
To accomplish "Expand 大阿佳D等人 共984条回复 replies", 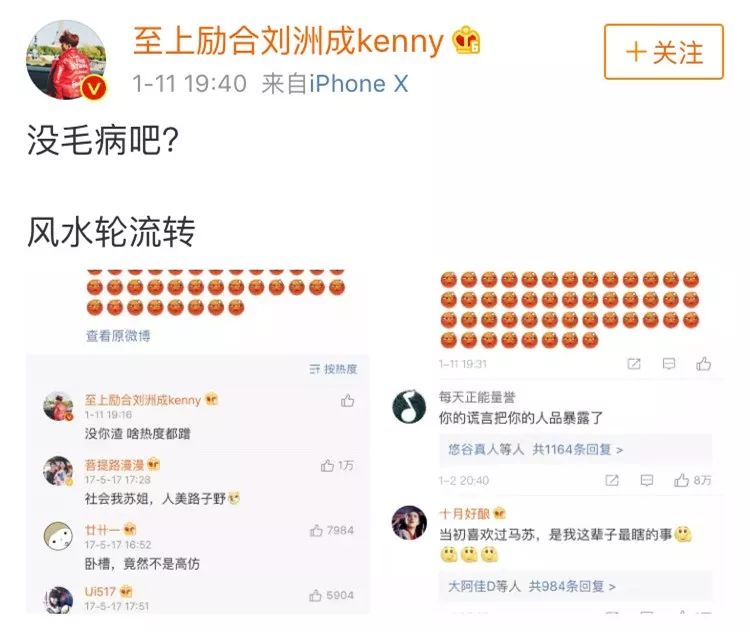I will pos(531,586).
